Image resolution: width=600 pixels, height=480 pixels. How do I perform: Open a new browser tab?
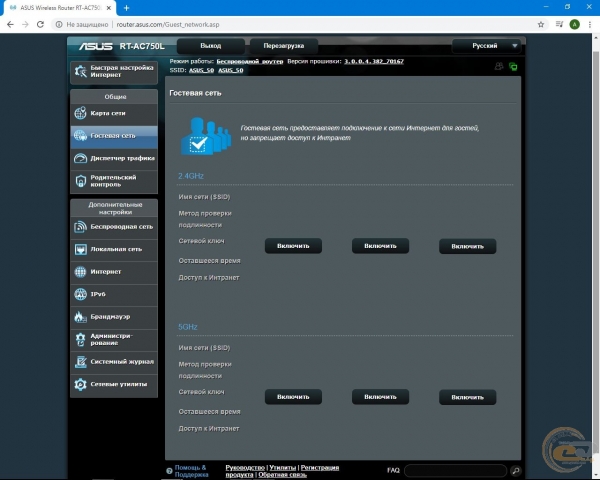coord(126,7)
